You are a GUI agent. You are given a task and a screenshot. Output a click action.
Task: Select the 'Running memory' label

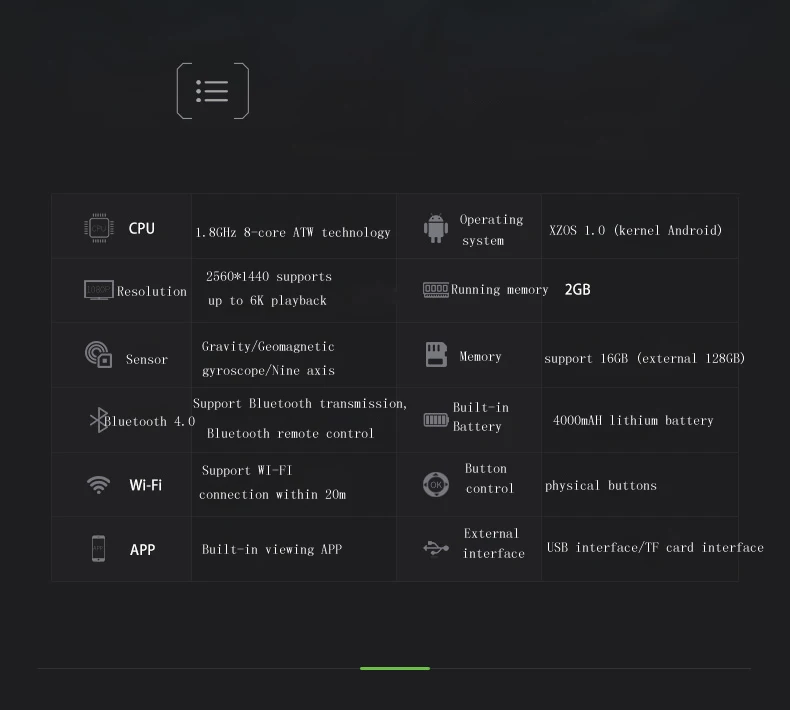click(x=499, y=290)
